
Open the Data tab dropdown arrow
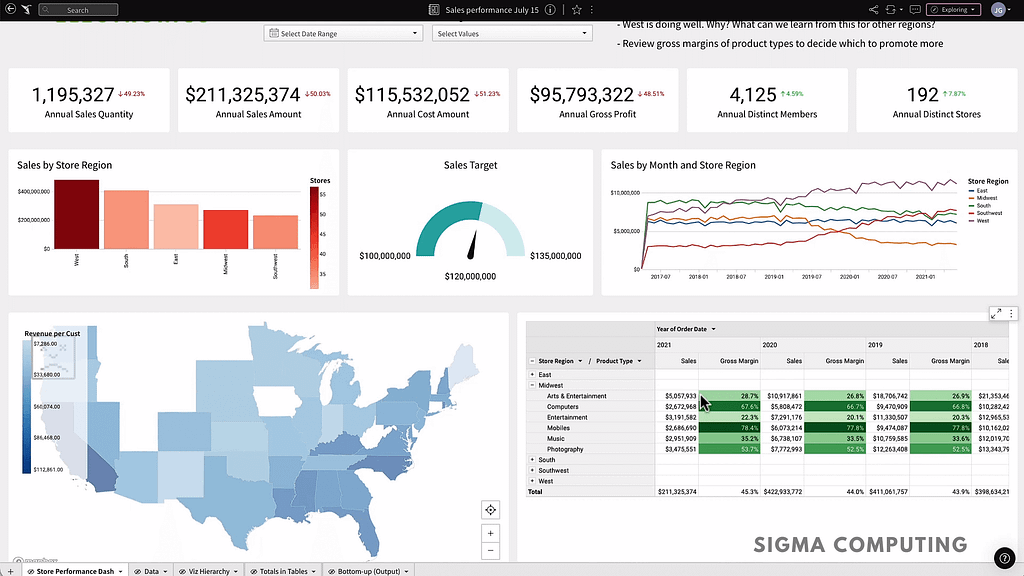(165, 571)
